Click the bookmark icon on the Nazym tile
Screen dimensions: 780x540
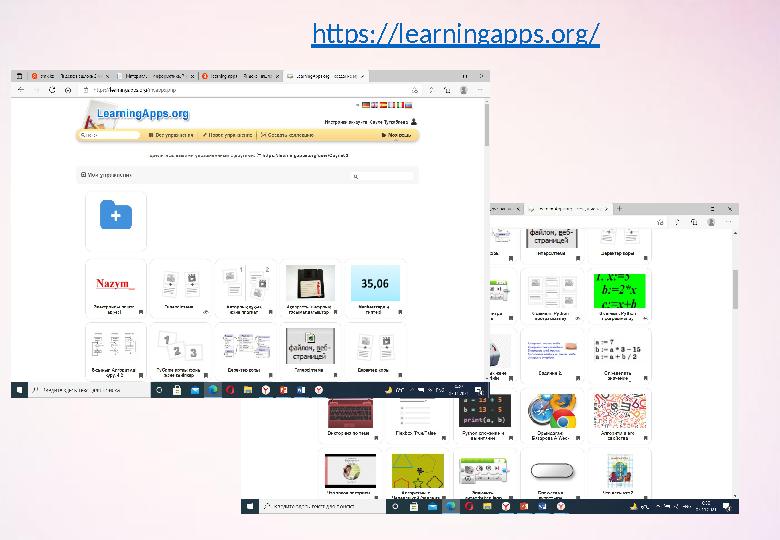coord(141,312)
